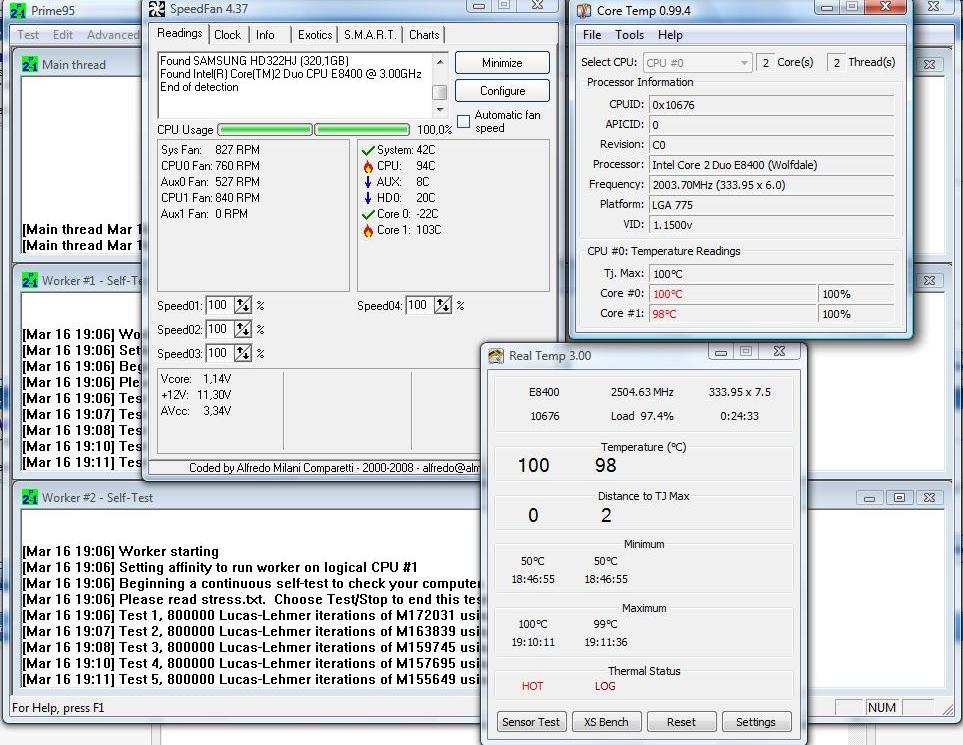Open SpeedFan S.M.A.R.T. tab
Viewport: 963px width, 745px height.
pos(370,35)
